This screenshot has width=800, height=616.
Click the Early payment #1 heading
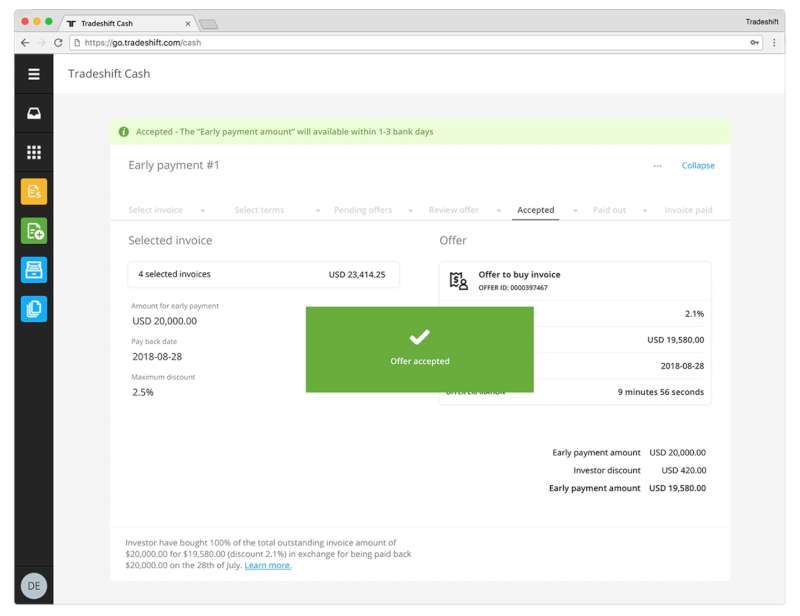pos(173,165)
